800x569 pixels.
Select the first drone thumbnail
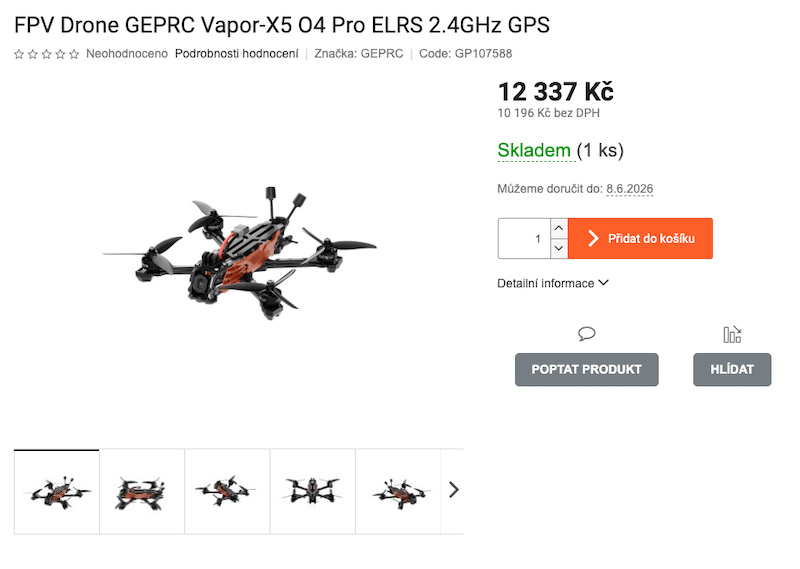[x=57, y=492]
